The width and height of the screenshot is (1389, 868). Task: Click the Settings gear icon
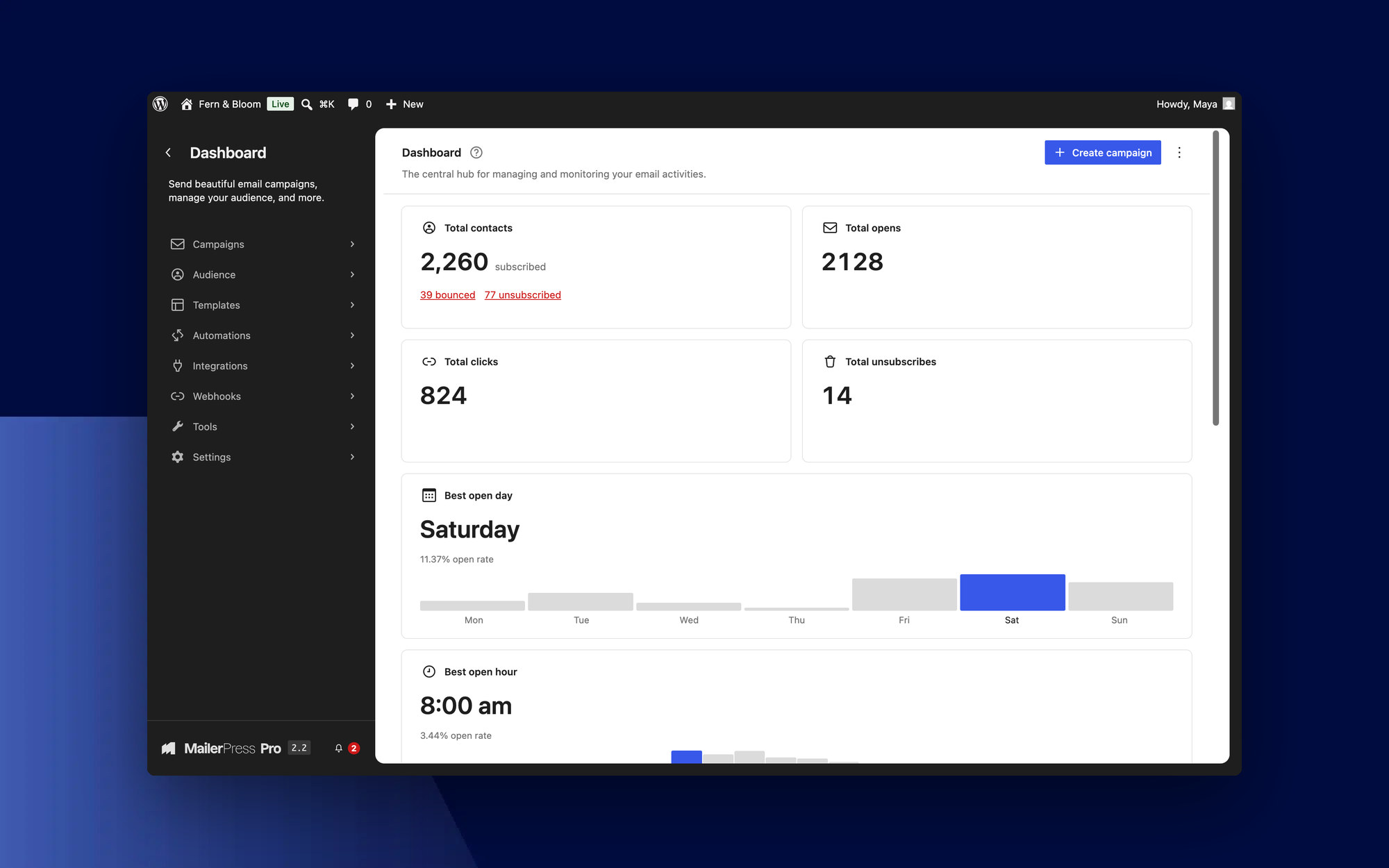pyautogui.click(x=178, y=457)
